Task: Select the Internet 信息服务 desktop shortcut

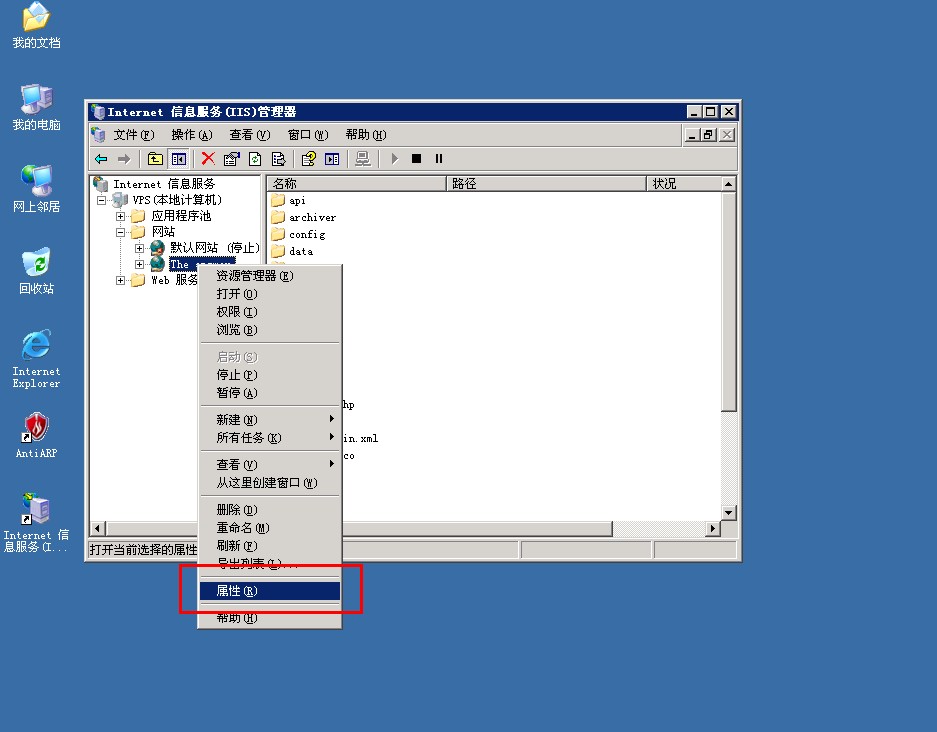Action: tap(36, 522)
